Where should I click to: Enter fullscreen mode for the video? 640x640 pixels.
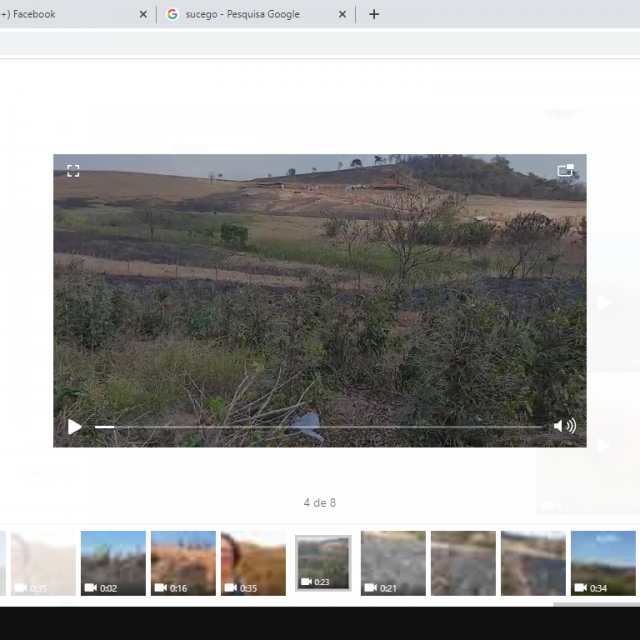pyautogui.click(x=73, y=171)
